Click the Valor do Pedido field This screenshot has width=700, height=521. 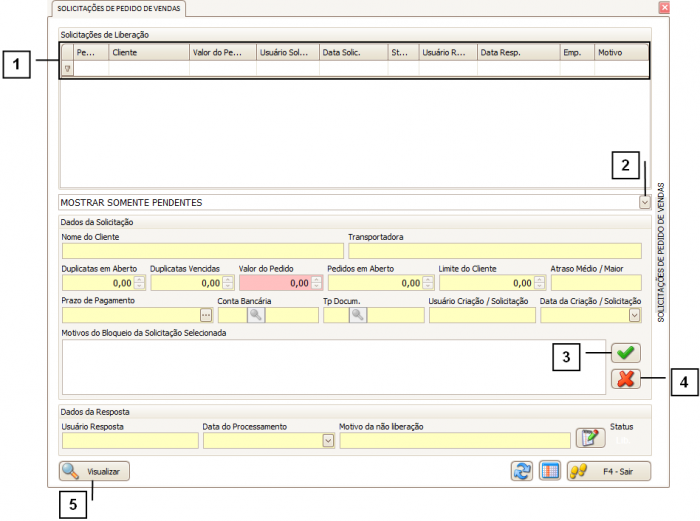coord(272,283)
